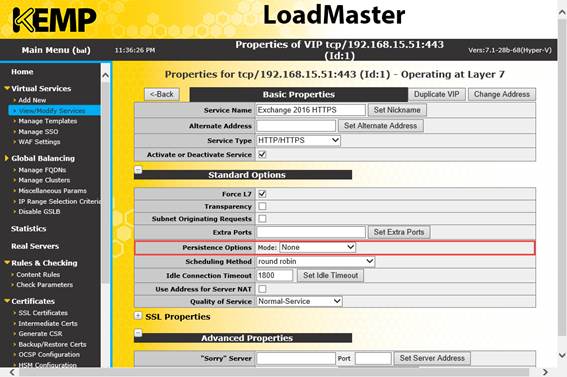Viewport: 567px width, 377px height.
Task: Click the Set Extra Ports button
Action: (399, 232)
